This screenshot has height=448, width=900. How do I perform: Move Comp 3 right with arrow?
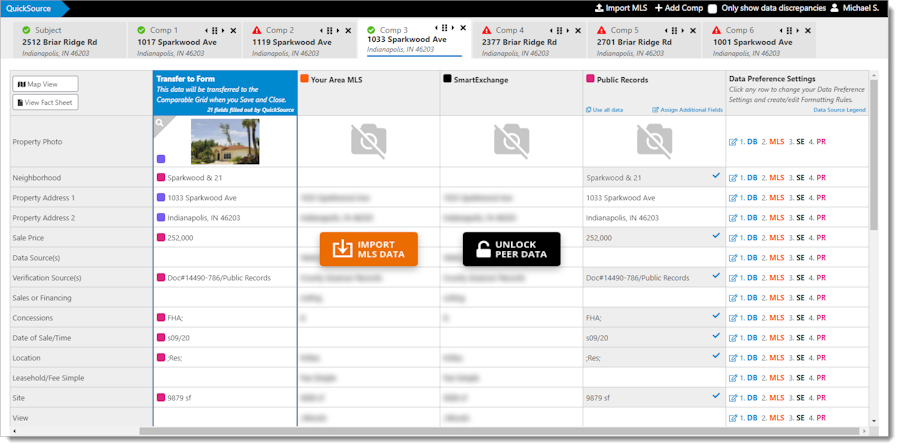click(452, 28)
